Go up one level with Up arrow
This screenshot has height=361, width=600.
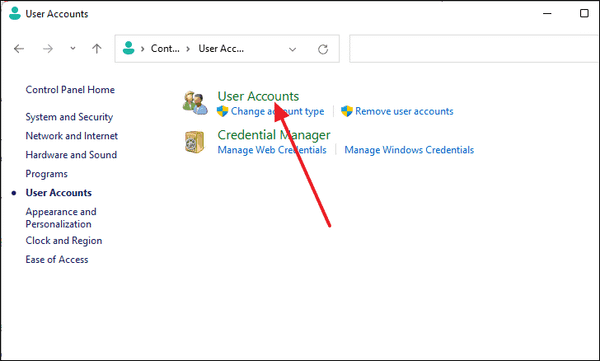pyautogui.click(x=97, y=49)
